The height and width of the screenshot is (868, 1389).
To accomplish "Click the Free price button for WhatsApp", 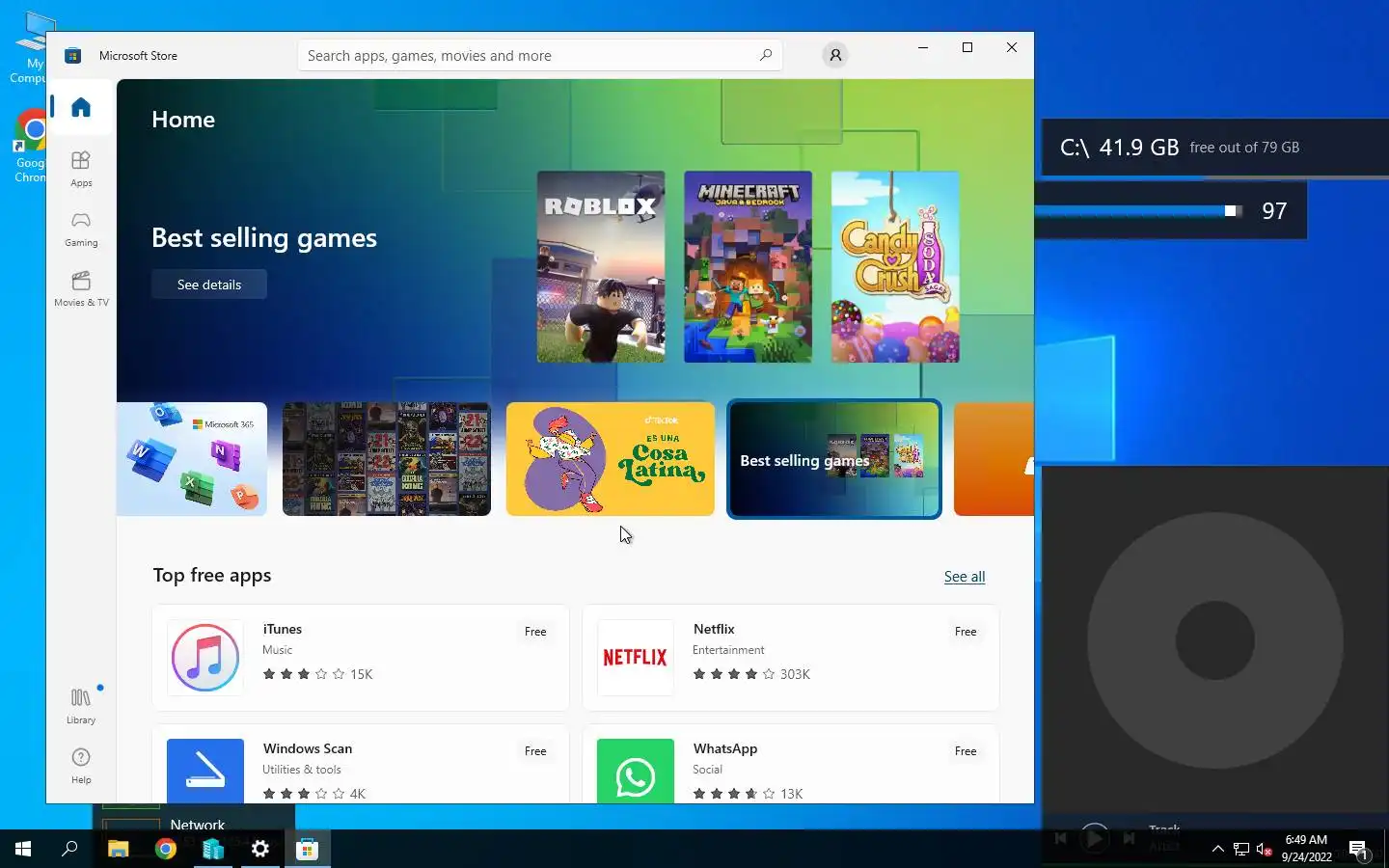I will pos(966,751).
